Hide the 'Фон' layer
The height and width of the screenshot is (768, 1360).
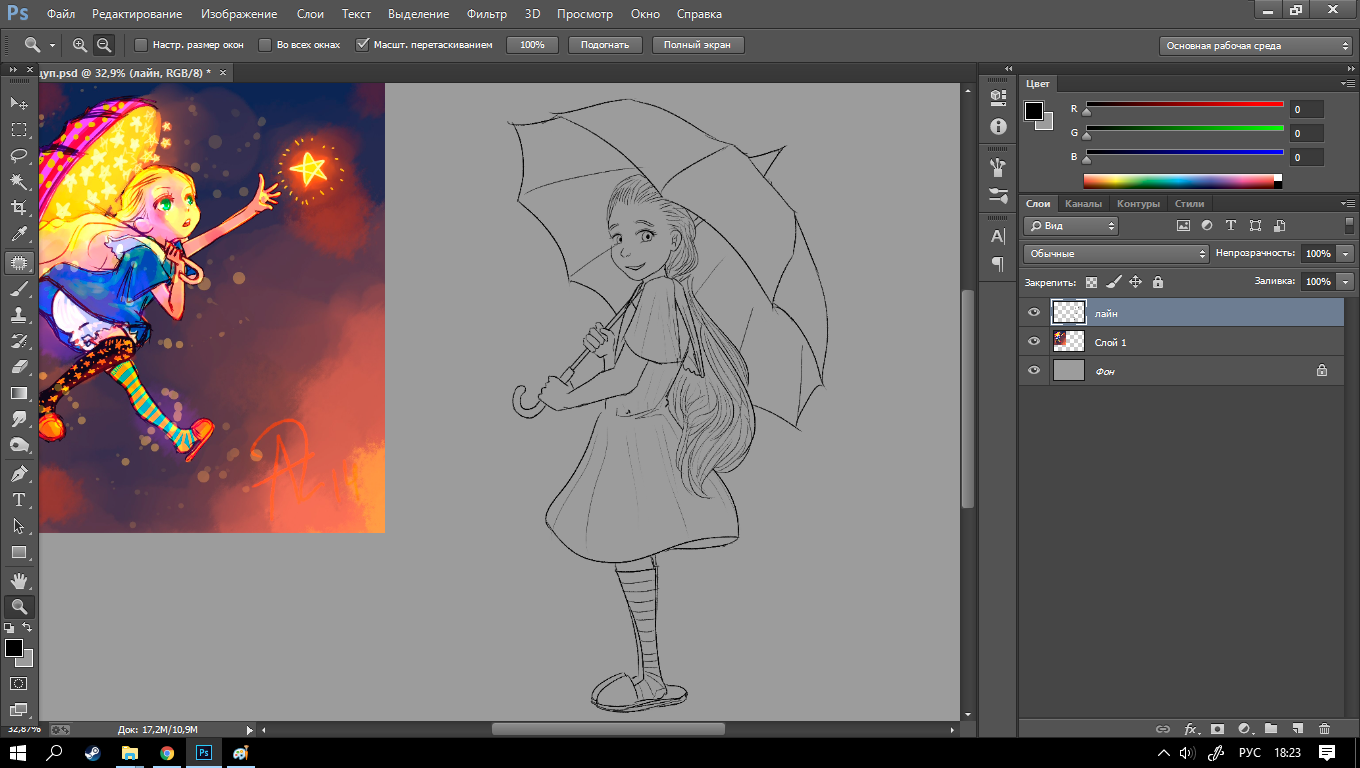1034,370
